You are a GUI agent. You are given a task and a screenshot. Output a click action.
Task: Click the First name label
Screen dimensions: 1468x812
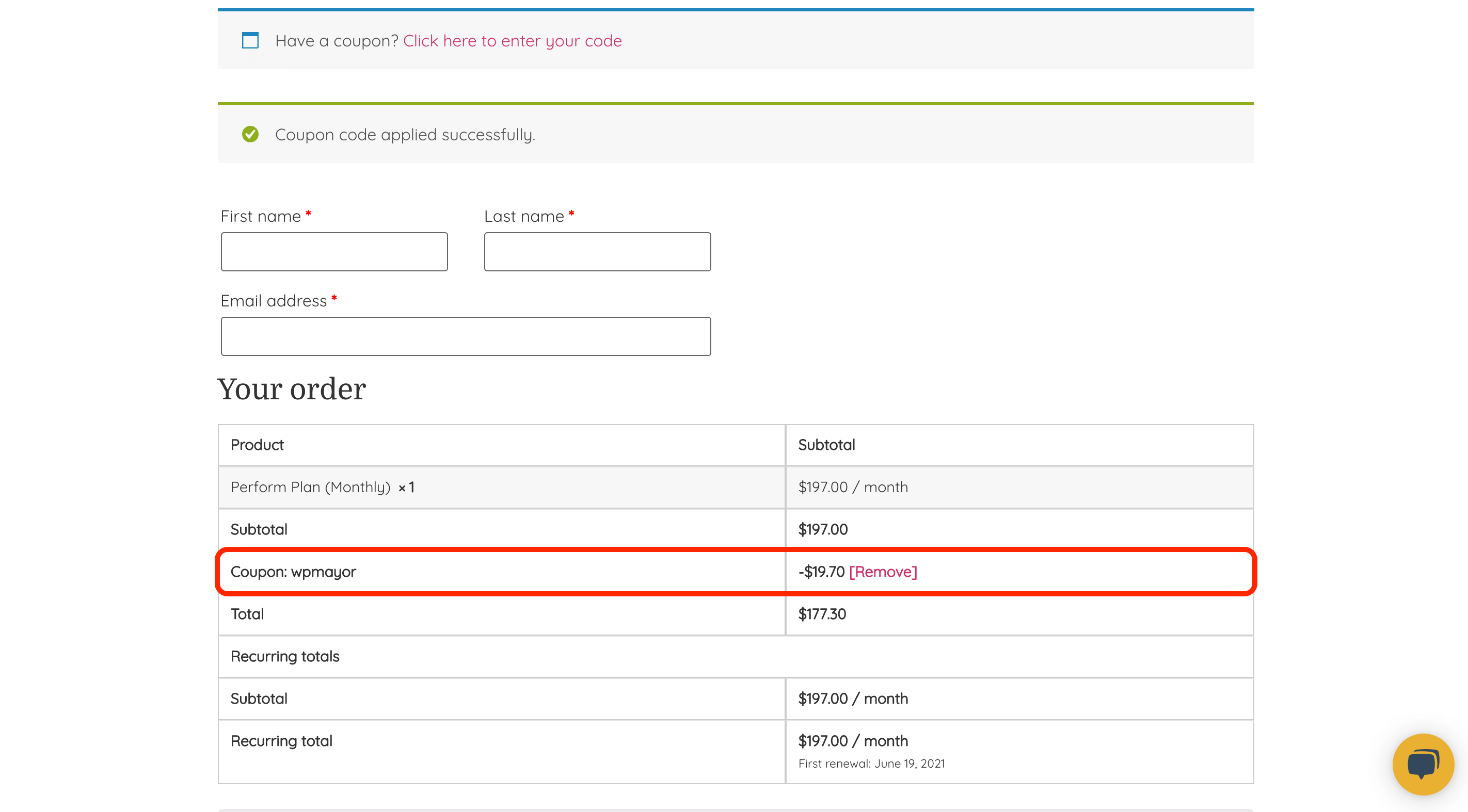(261, 216)
